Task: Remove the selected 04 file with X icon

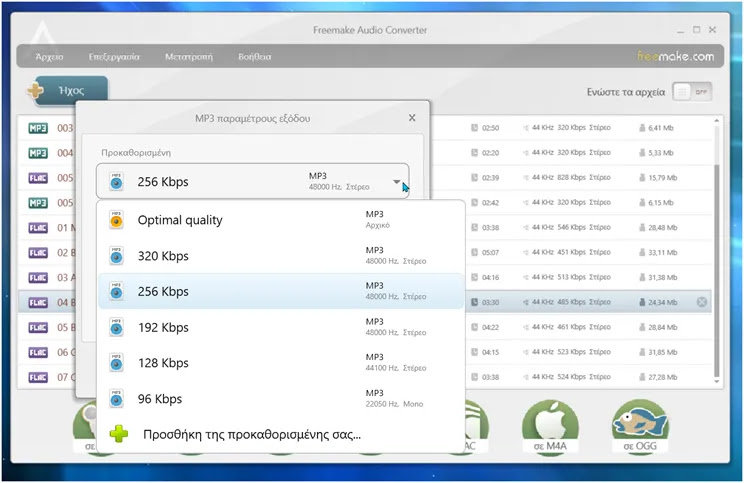Action: [x=702, y=302]
